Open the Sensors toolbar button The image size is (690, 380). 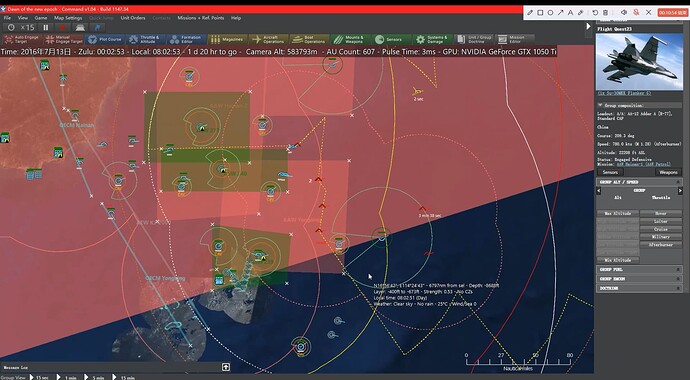[x=390, y=39]
